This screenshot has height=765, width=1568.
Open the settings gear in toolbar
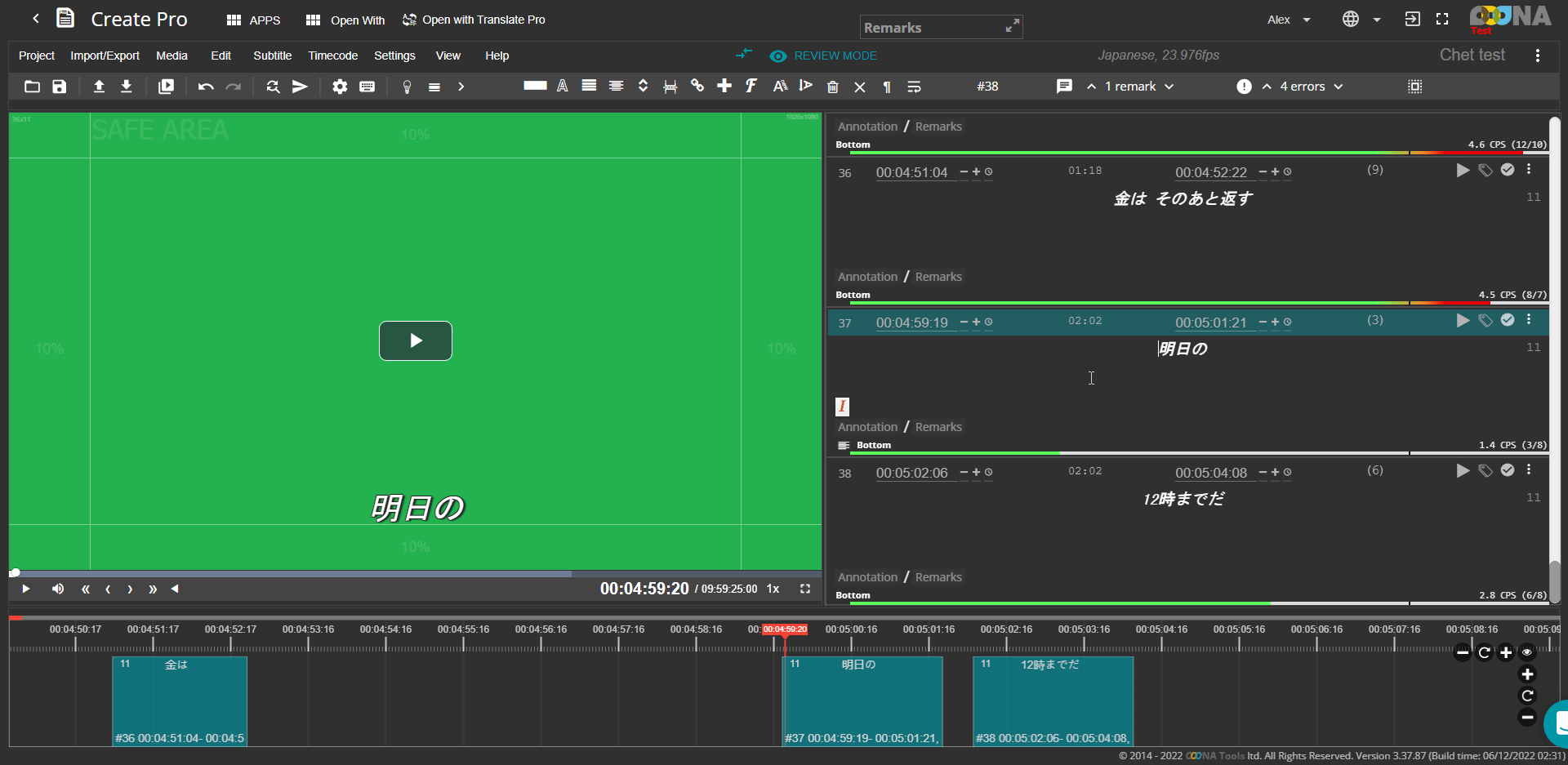[340, 87]
